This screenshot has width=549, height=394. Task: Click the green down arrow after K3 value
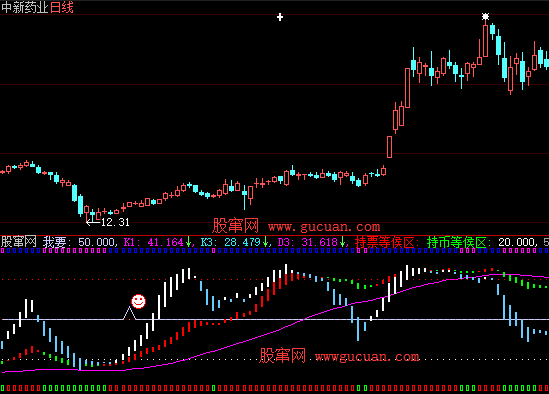[x=266, y=242]
